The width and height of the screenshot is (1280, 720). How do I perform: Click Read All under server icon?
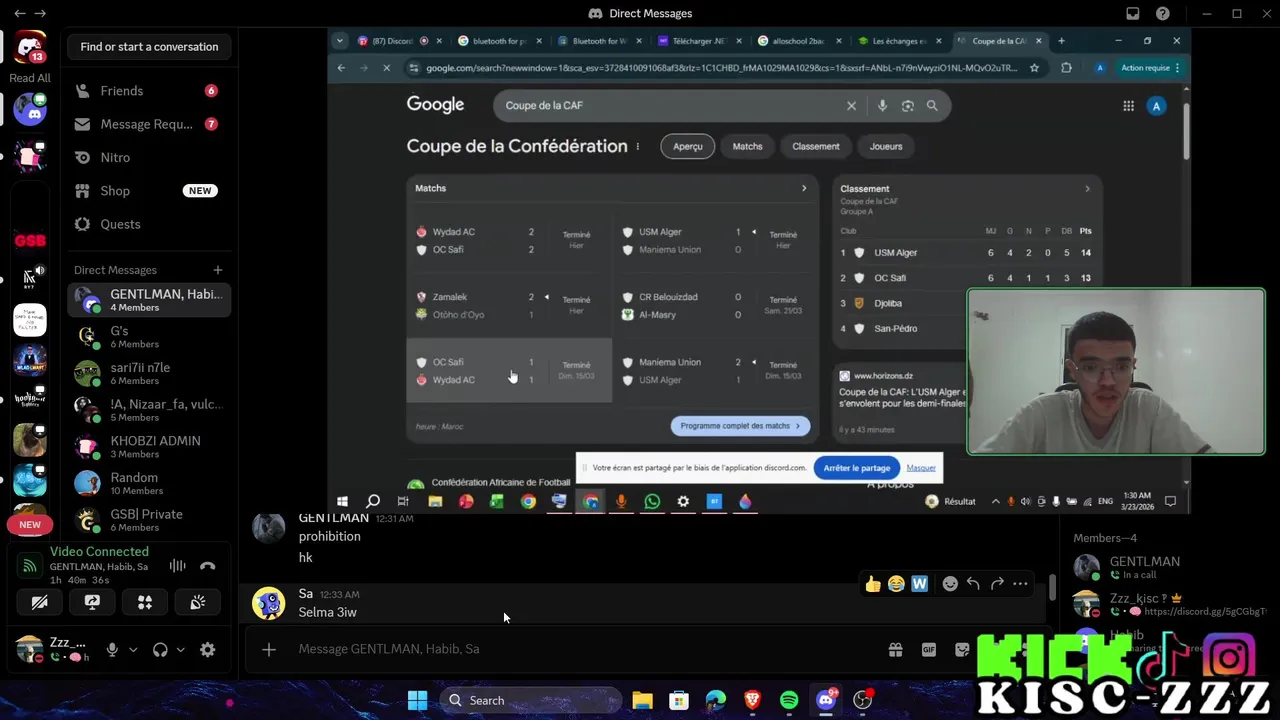pos(30,78)
